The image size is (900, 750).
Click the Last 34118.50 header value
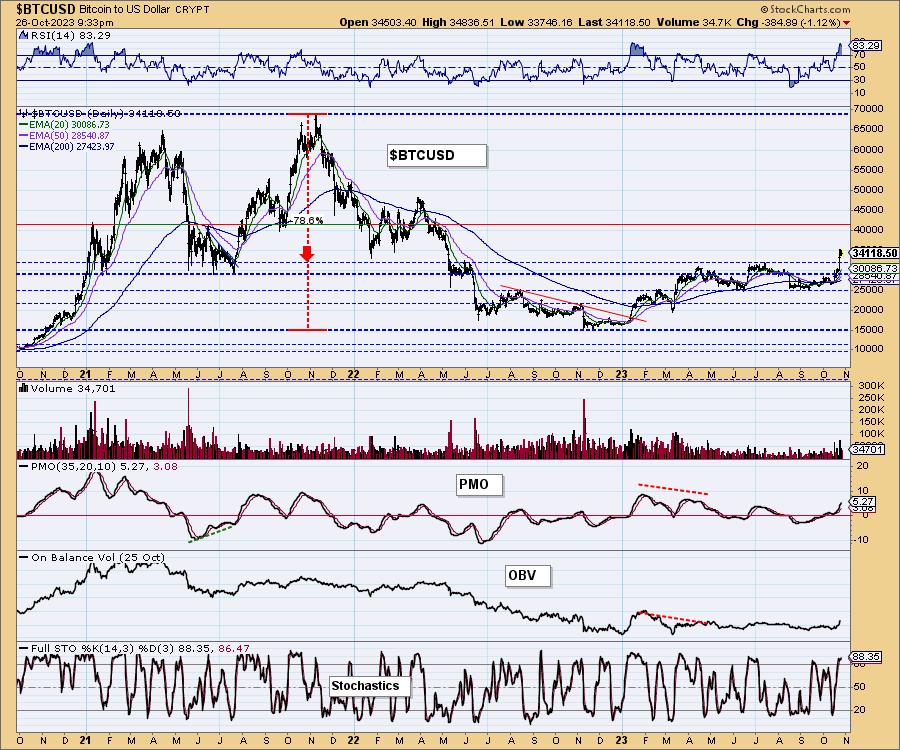coord(614,22)
